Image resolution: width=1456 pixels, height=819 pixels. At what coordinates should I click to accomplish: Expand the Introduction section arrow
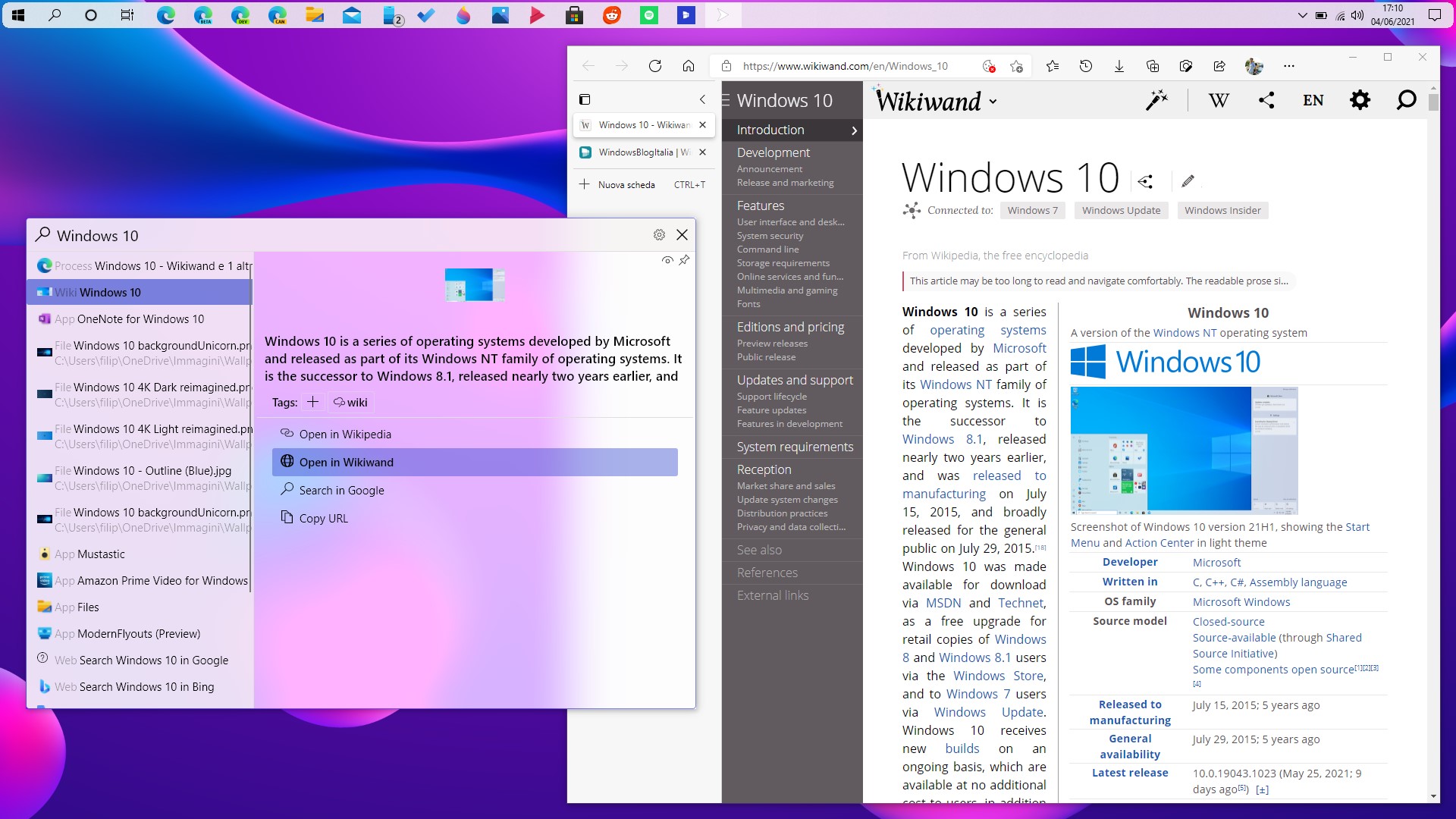pos(855,130)
